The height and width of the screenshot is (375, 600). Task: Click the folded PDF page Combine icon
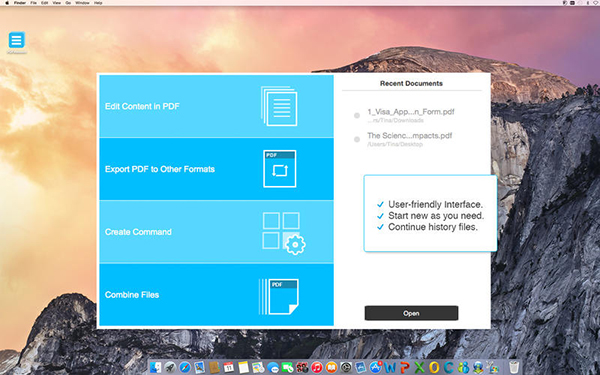[x=279, y=297]
